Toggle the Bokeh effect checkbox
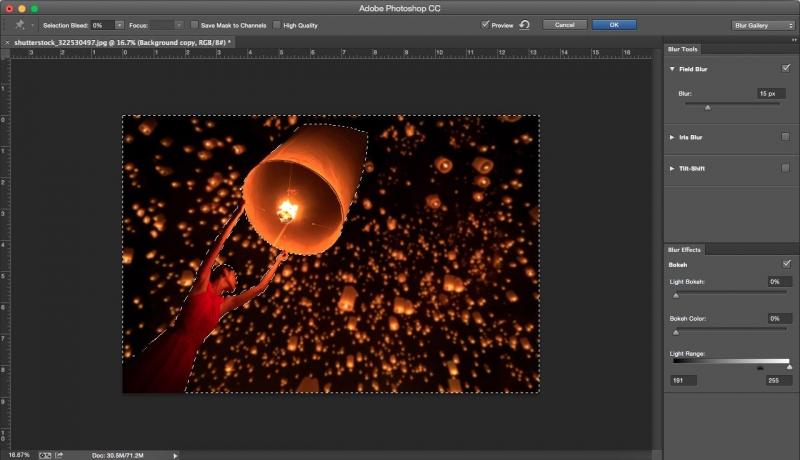 [785, 264]
